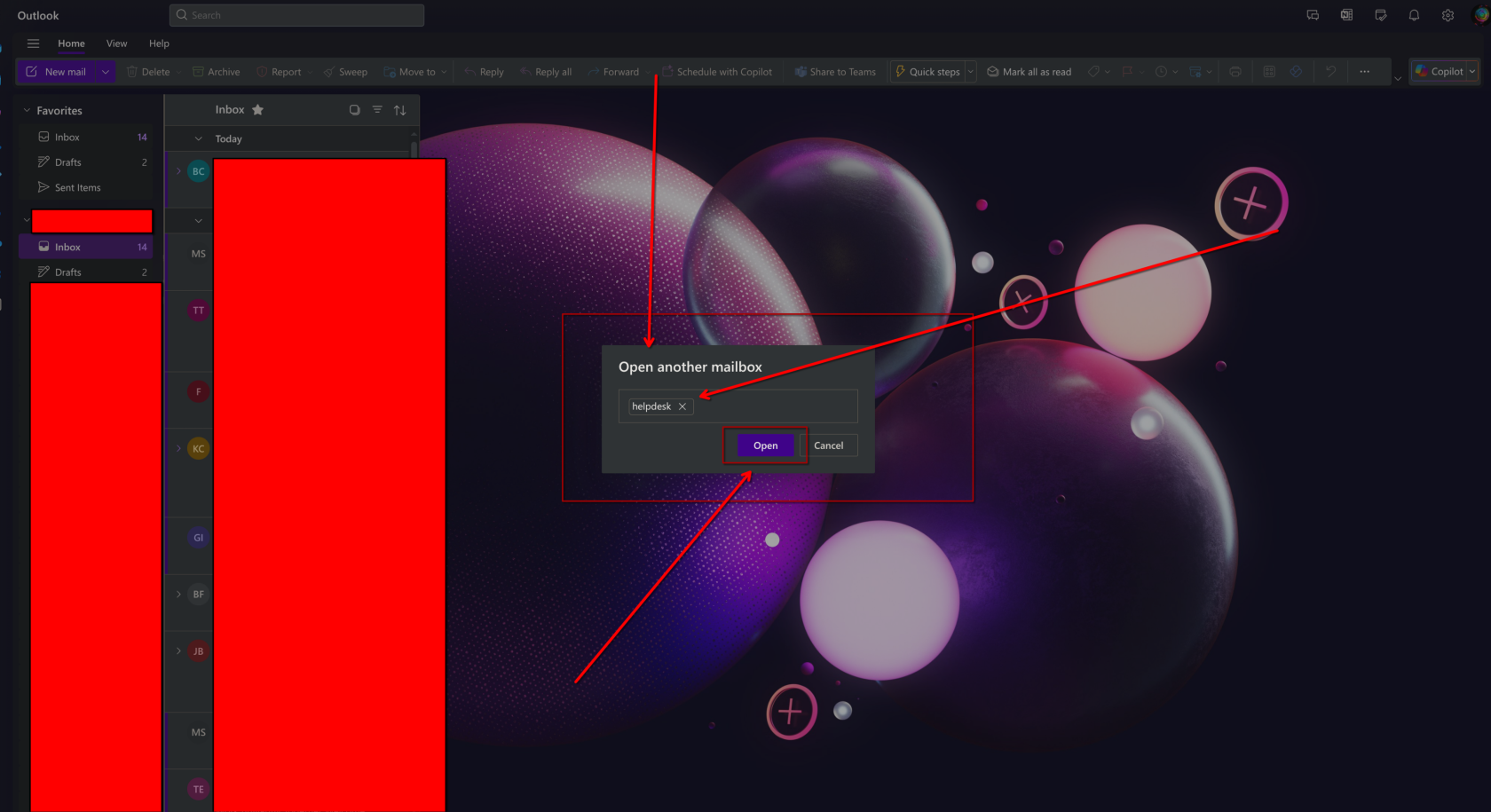Select Sent Items under Favorites

(86, 188)
